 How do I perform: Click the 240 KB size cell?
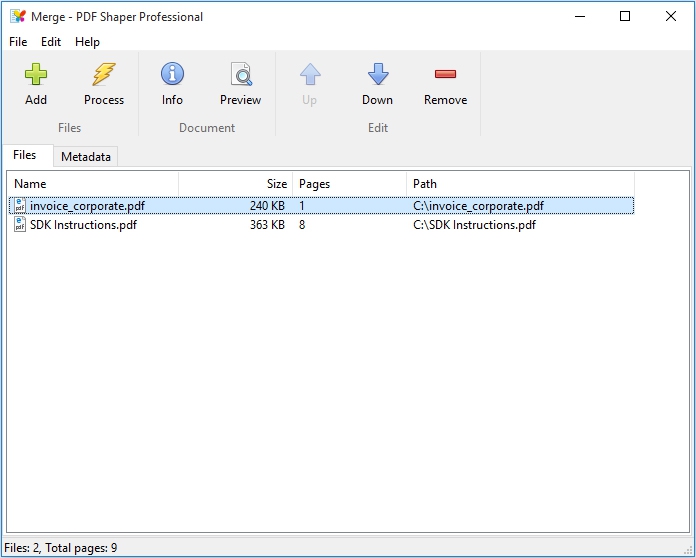point(267,206)
